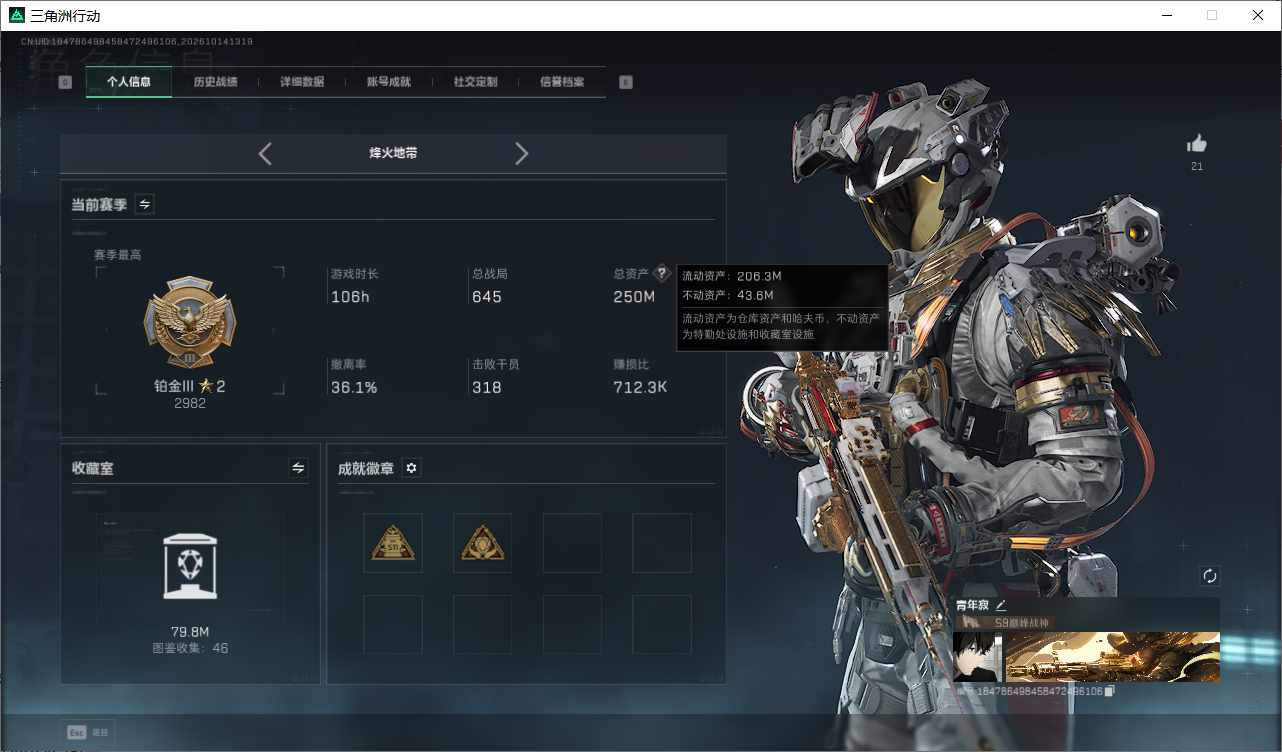Select the second achievement badge
The width and height of the screenshot is (1282, 752).
(x=482, y=543)
